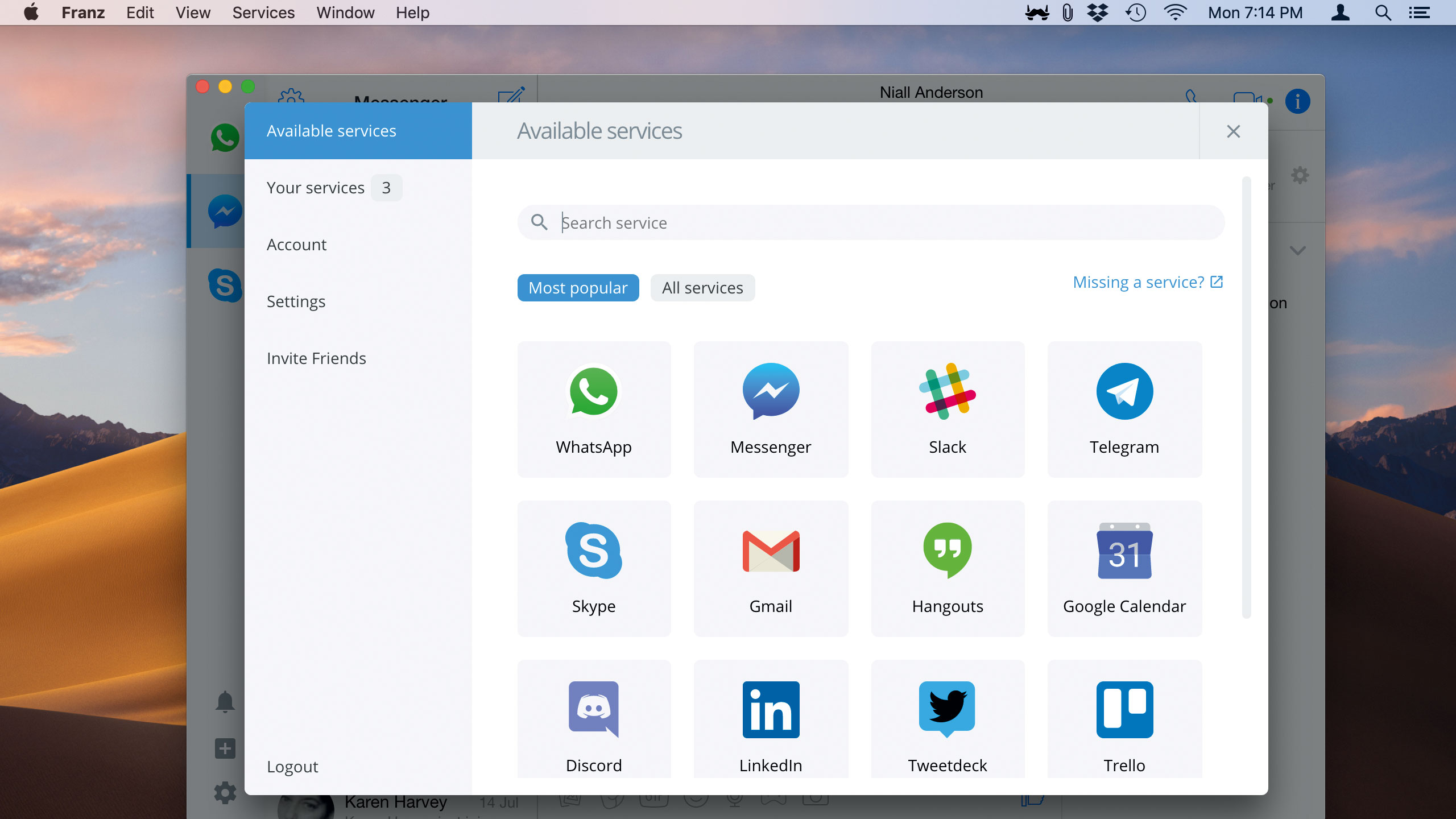Open the info panel for Niall Anderson
Screen dimensions: 1456x819
(x=1297, y=102)
